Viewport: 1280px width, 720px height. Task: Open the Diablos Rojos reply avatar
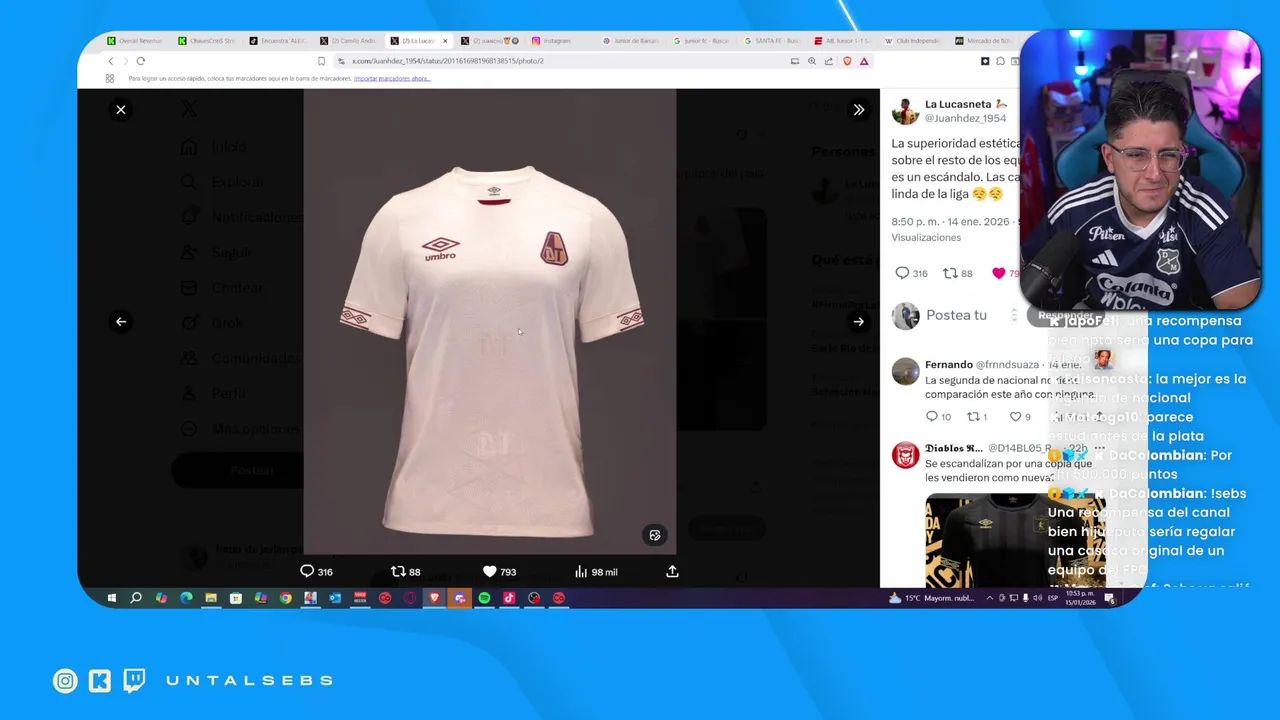[905, 455]
